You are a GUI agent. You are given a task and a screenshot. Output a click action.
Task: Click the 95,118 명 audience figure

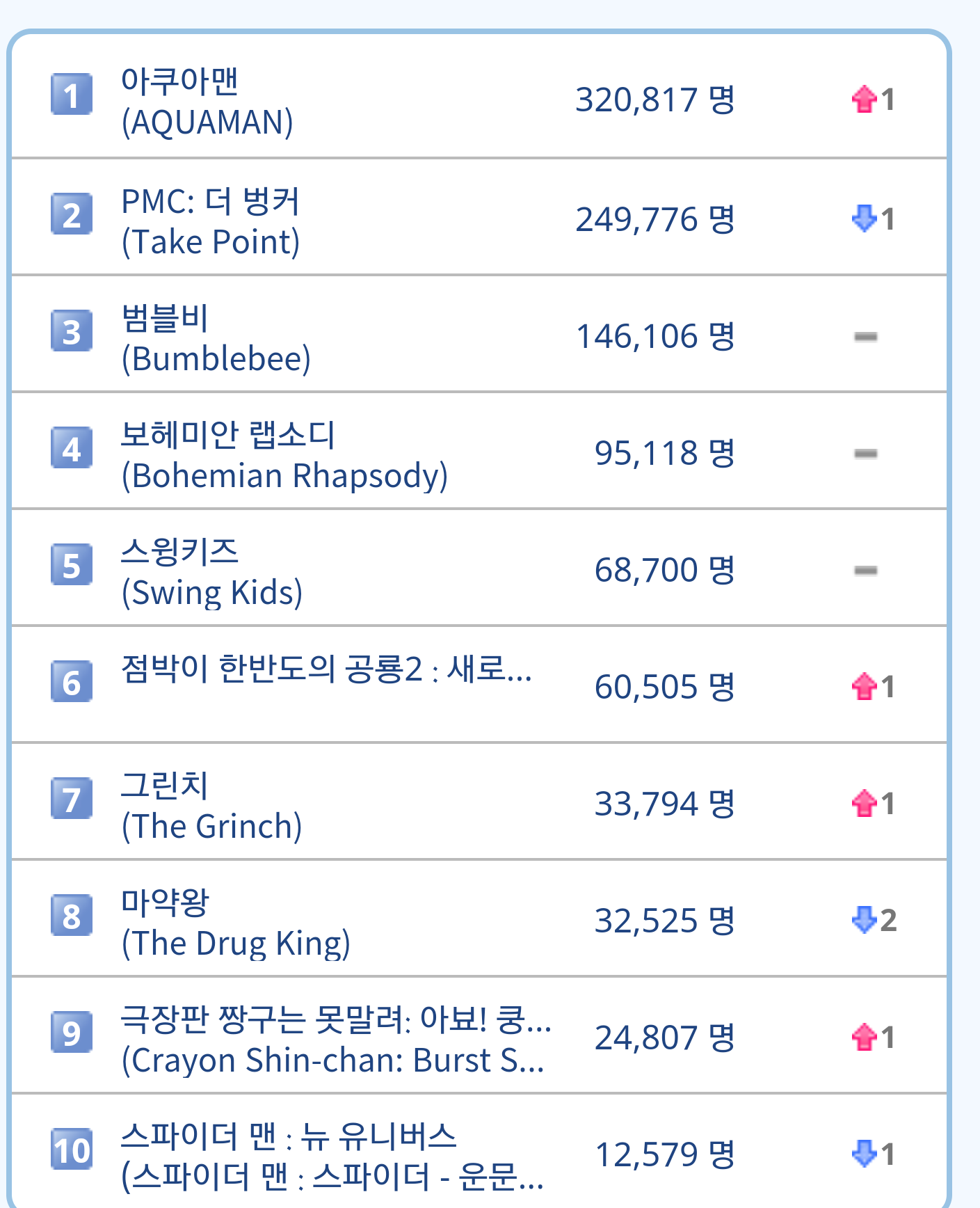664,454
